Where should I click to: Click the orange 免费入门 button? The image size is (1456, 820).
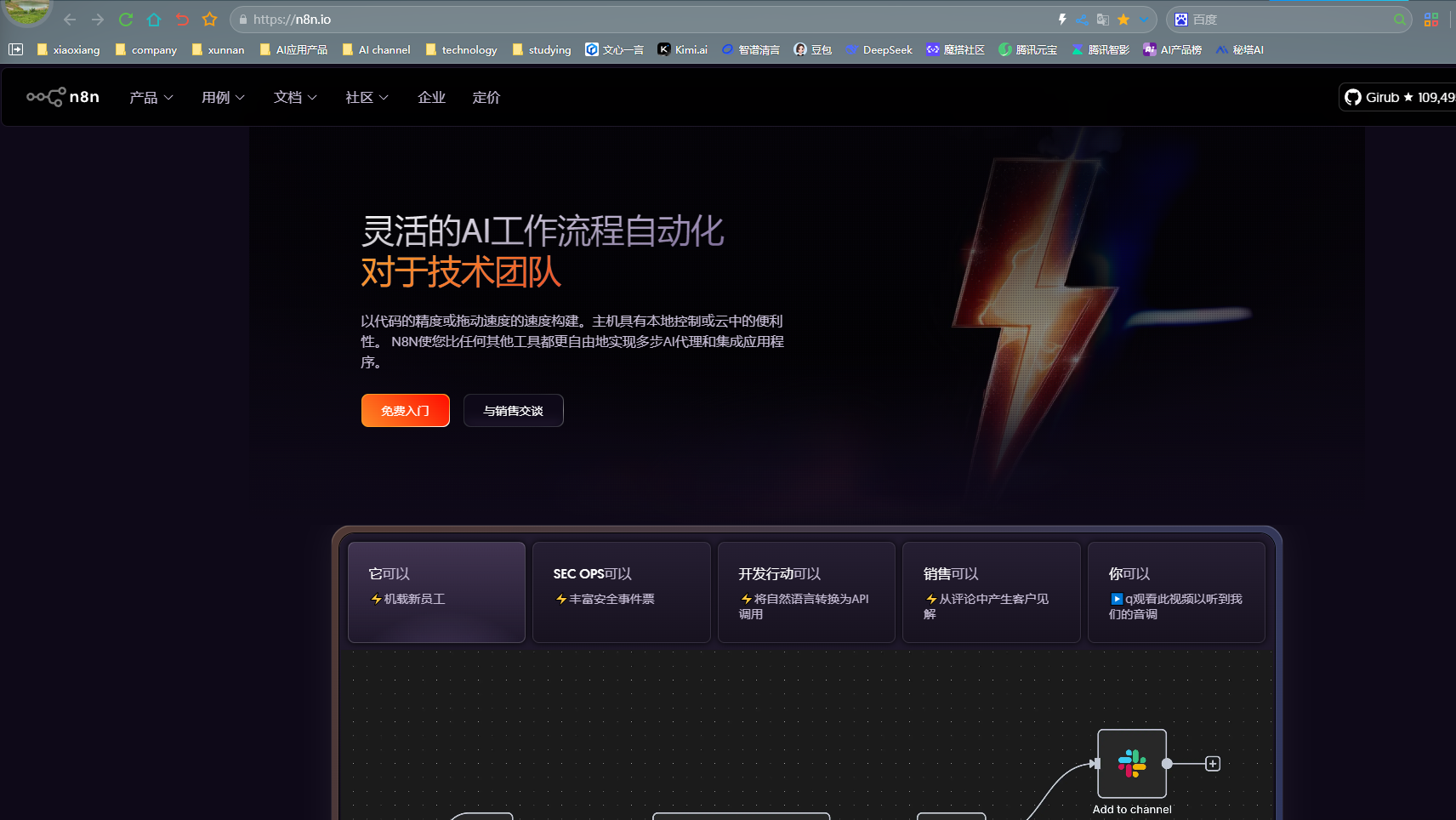(405, 411)
